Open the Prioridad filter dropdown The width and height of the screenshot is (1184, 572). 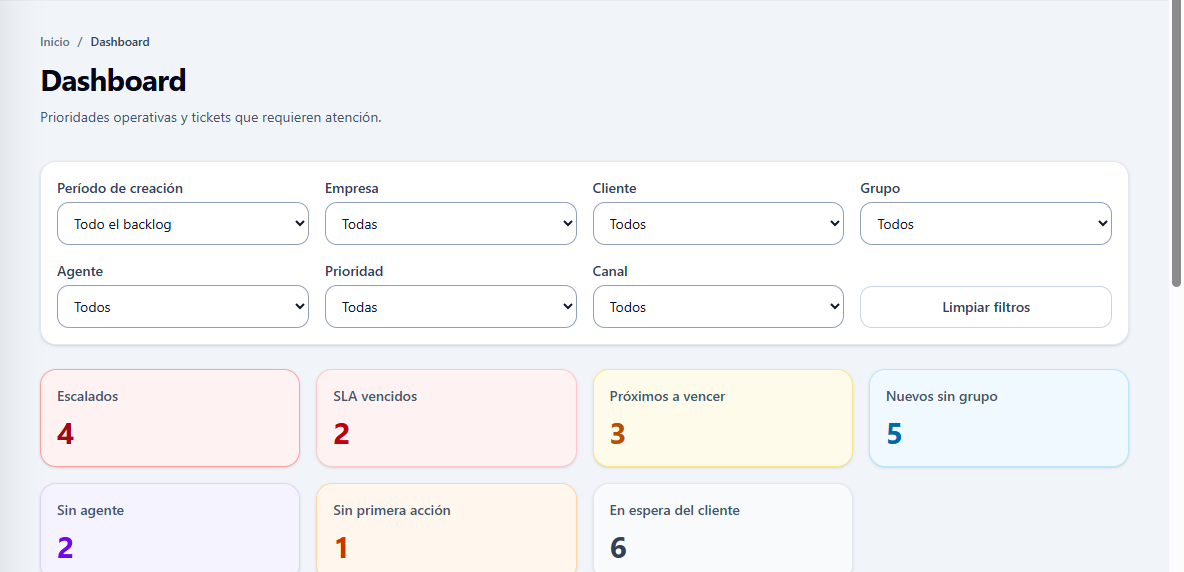451,306
